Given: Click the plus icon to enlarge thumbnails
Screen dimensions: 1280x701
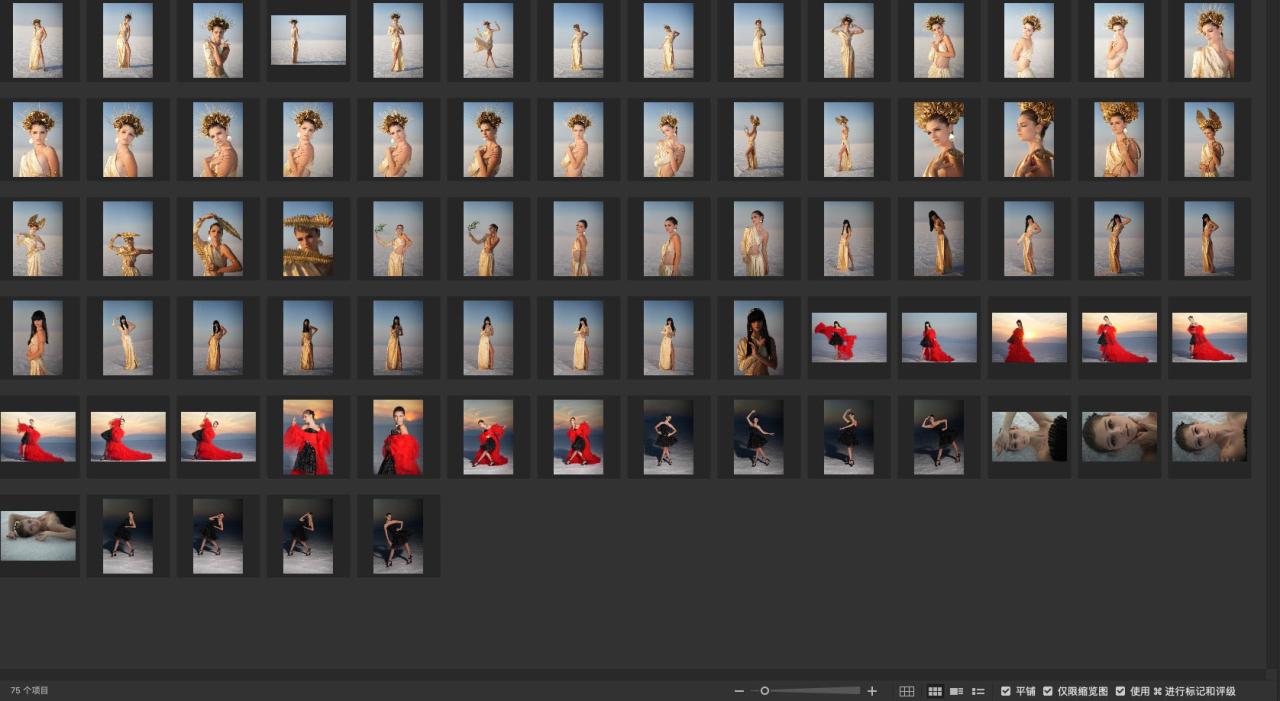Looking at the screenshot, I should tap(872, 691).
